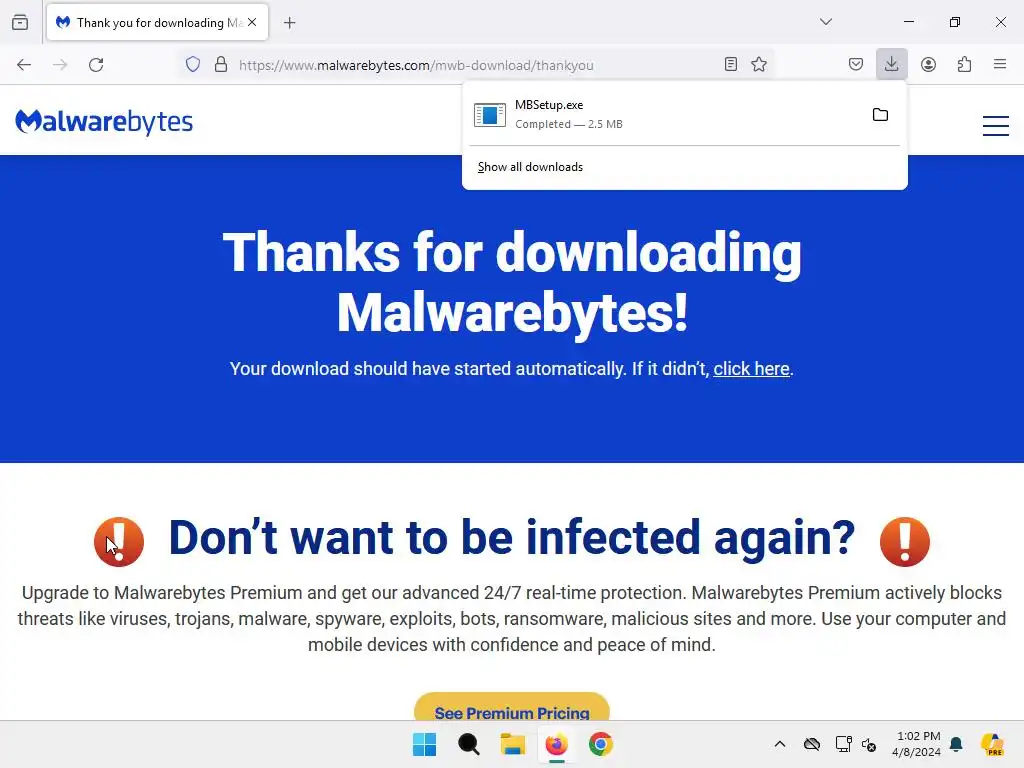Click the Malwarebytes logo
1024x768 pixels.
pyautogui.click(x=104, y=121)
